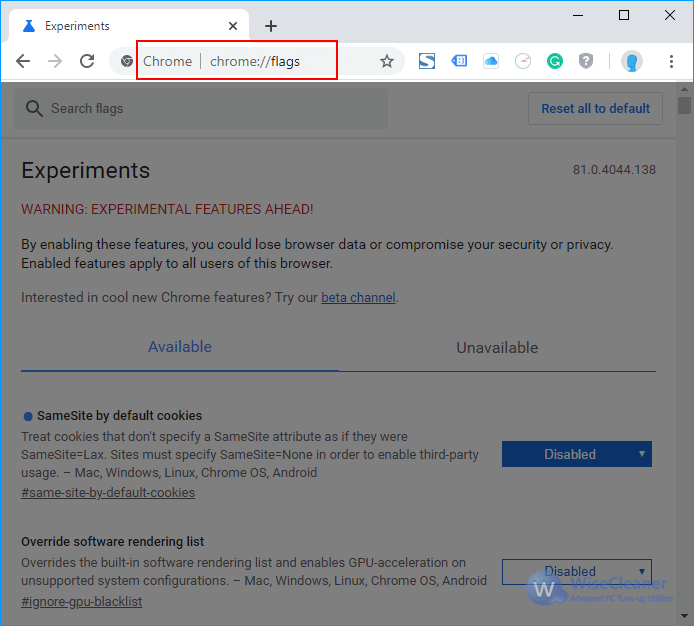Open the user profile avatar
Viewport: 694px width, 626px height.
(632, 61)
